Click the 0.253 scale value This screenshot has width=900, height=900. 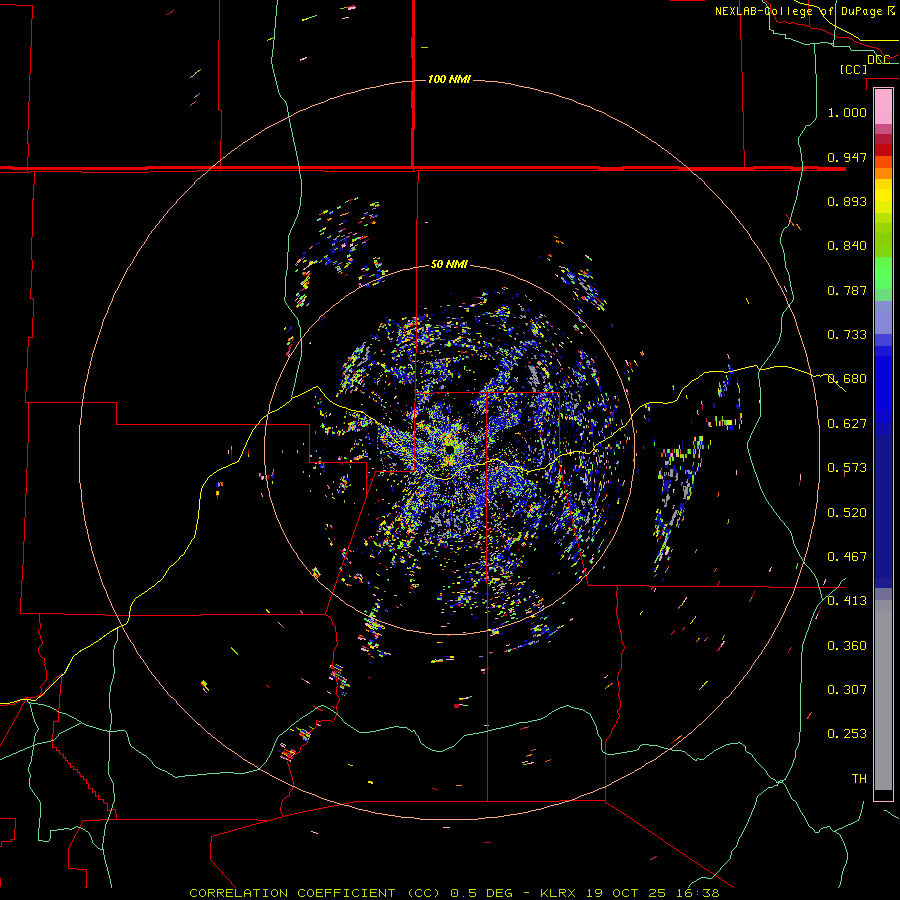point(847,734)
